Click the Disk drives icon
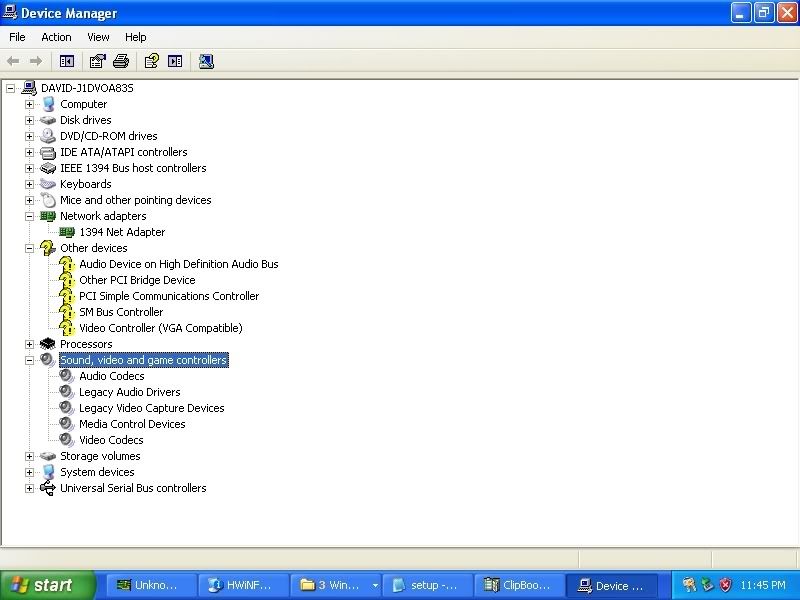This screenshot has height=600, width=800. 48,120
